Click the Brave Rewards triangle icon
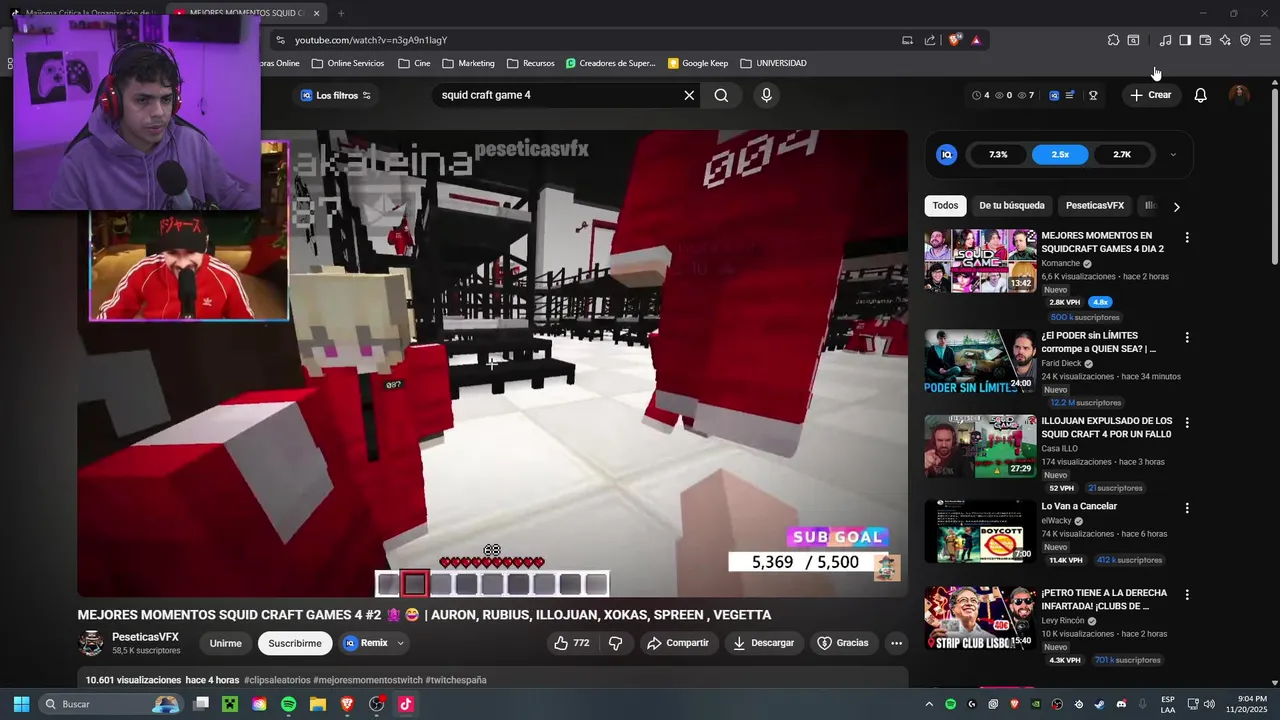The image size is (1280, 720). coord(976,40)
